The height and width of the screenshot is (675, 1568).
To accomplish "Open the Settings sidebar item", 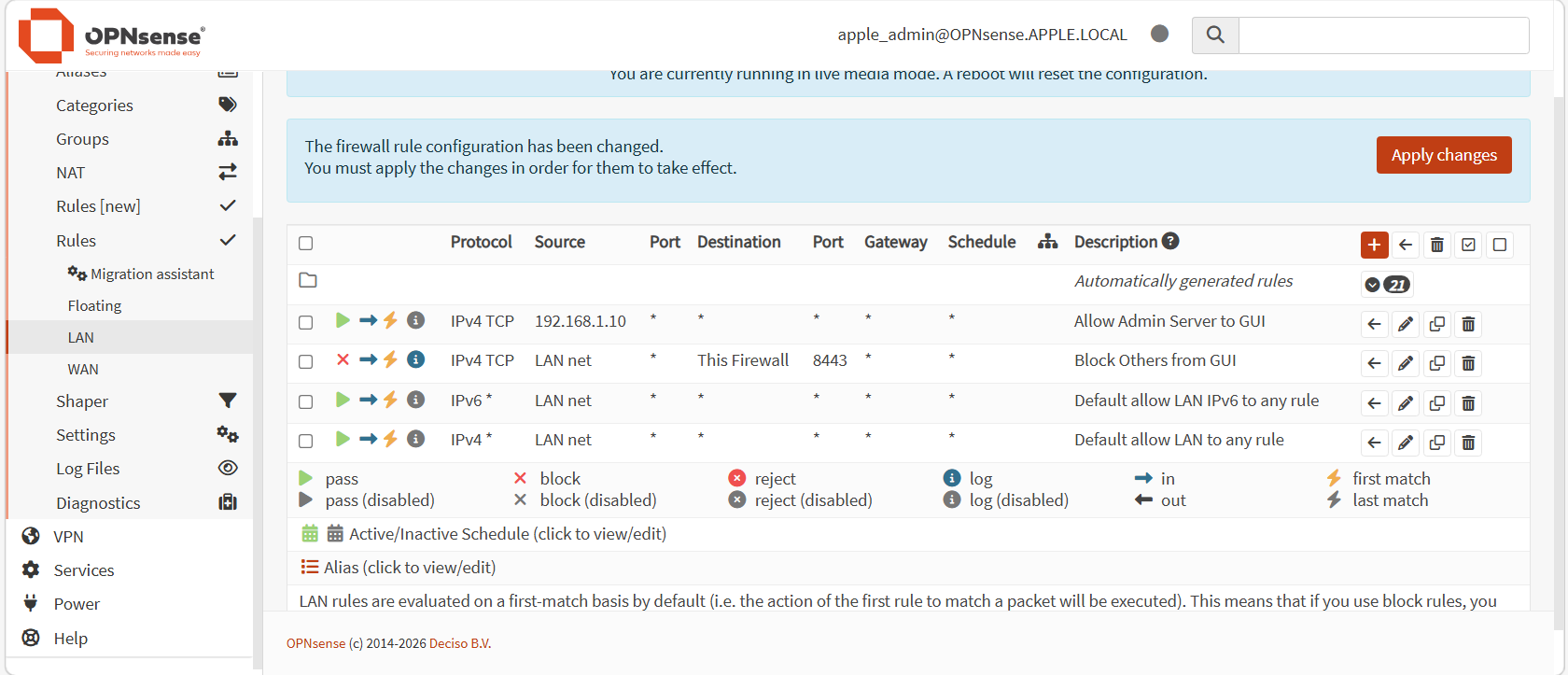I will (131, 435).
